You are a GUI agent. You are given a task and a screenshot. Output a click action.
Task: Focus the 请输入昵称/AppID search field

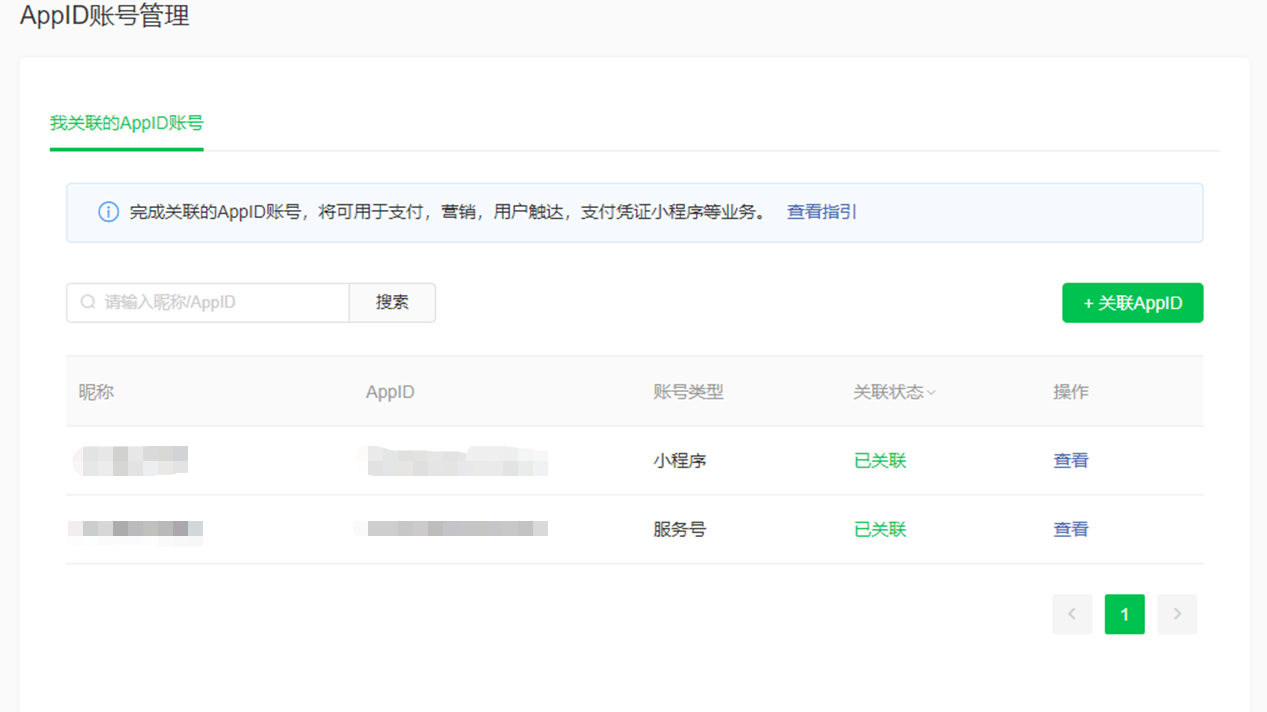(208, 302)
